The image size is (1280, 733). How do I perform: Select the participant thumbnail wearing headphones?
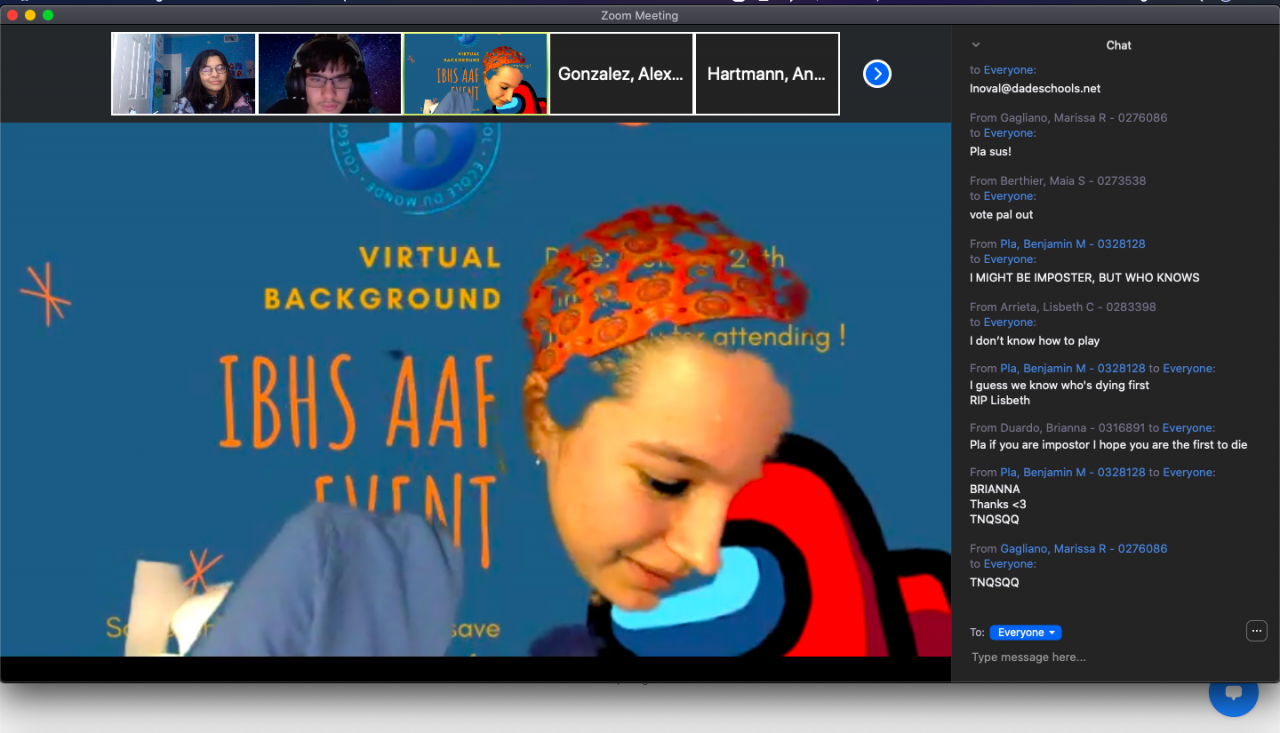[x=330, y=74]
